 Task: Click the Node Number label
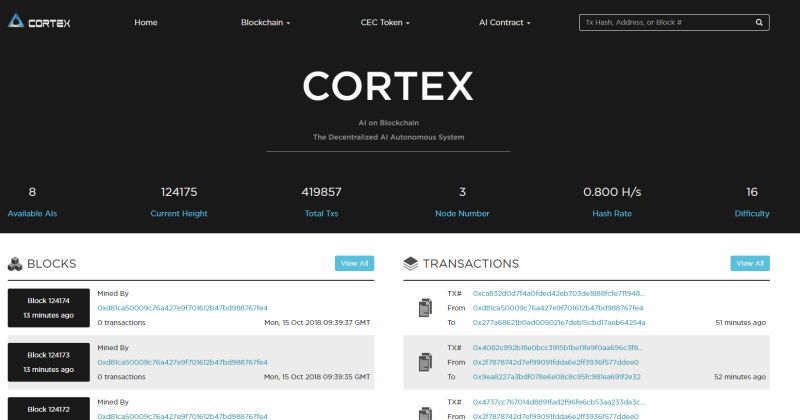pos(462,213)
